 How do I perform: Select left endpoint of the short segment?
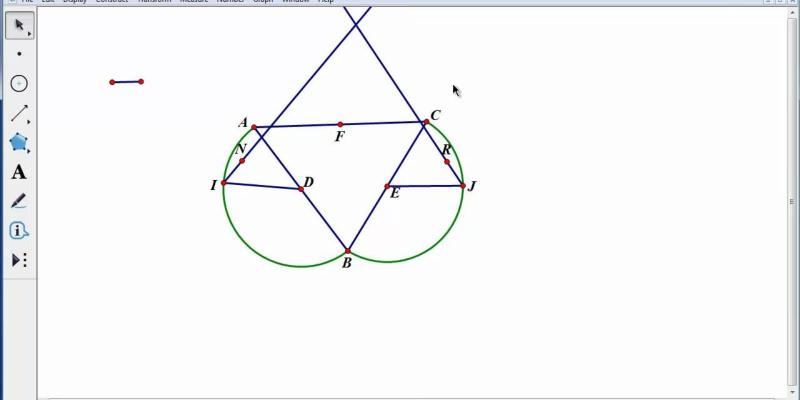[x=112, y=82]
